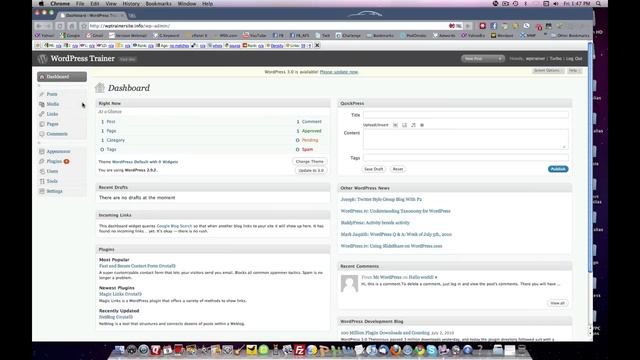Open FileZilla from the dock
Screen dimensions: 640x360
300,350
